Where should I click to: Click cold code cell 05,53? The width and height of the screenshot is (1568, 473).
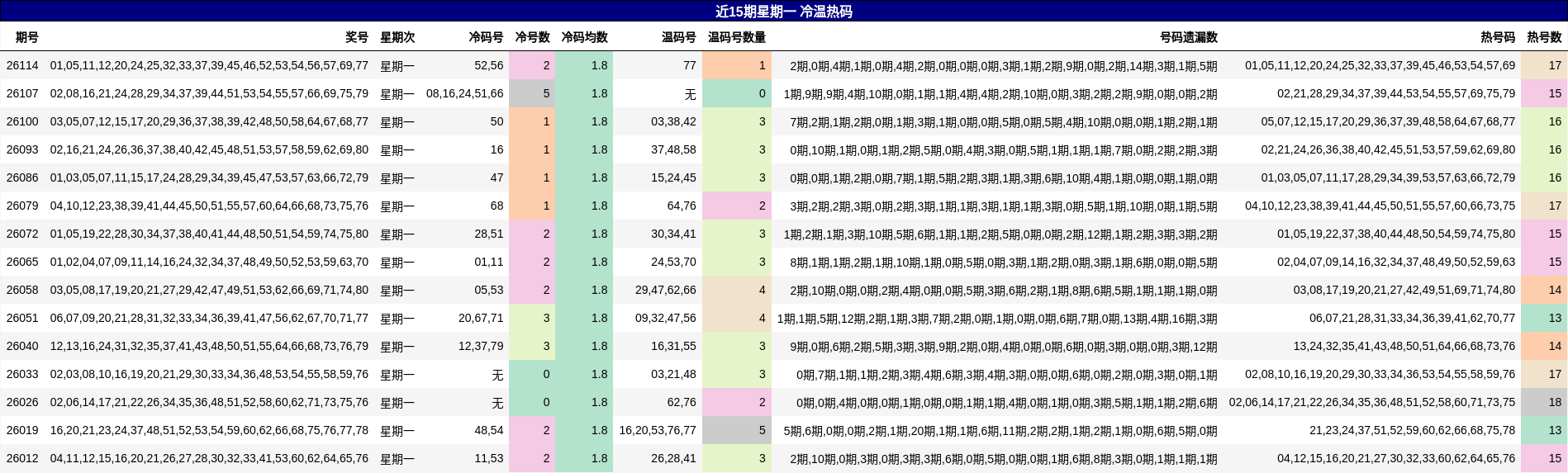coord(488,290)
